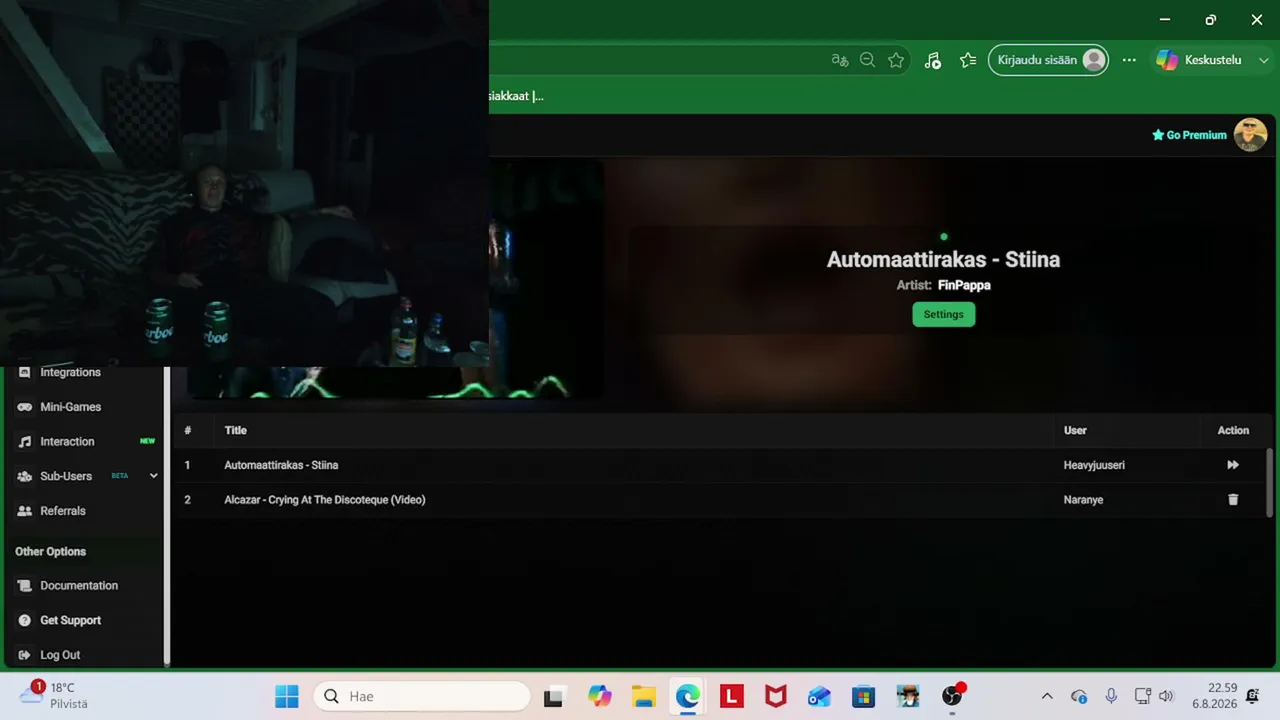
Task: Open the Settings button under FinPappa
Action: (943, 314)
